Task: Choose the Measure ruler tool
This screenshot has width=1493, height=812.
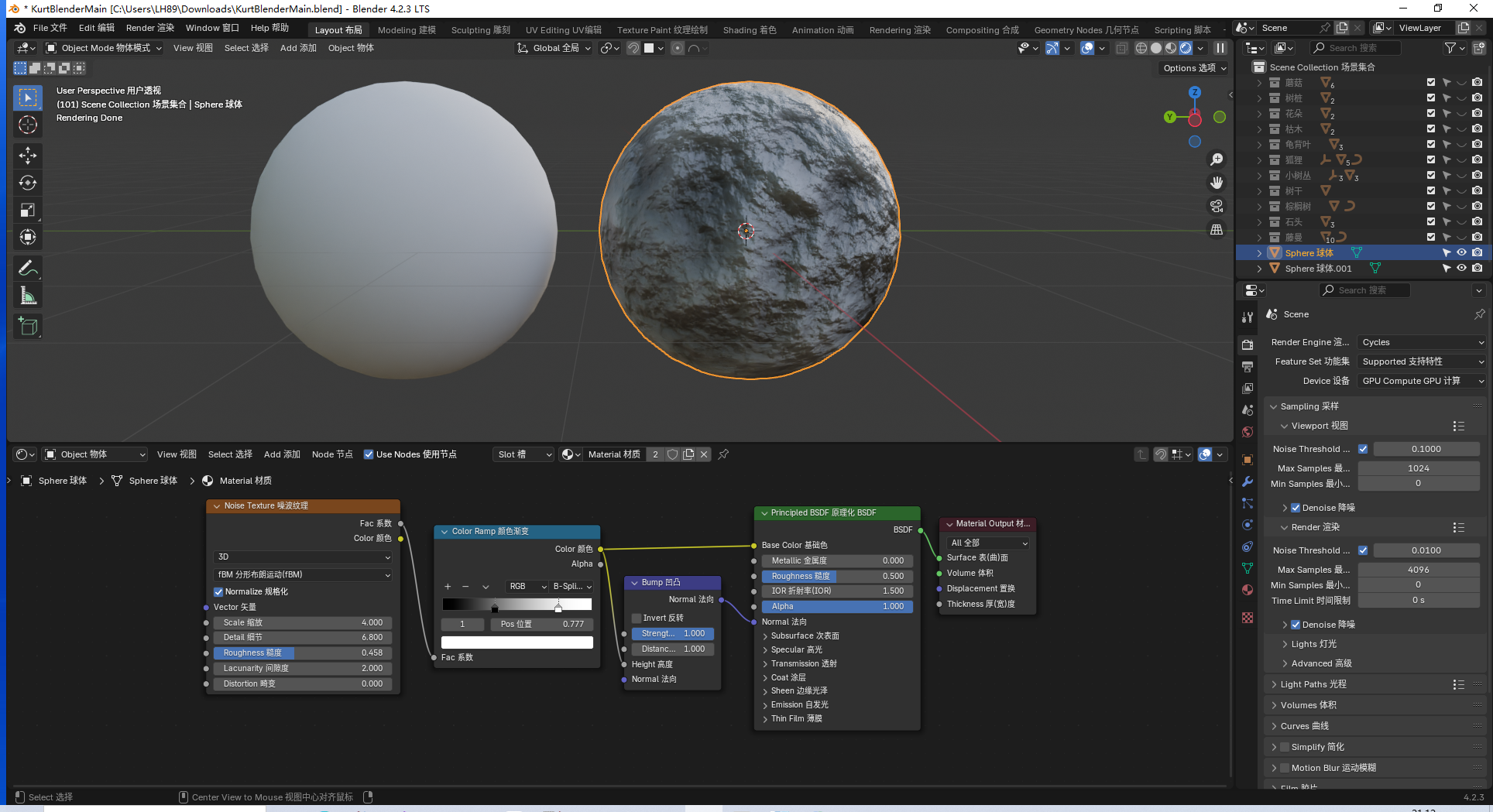Action: pos(28,296)
